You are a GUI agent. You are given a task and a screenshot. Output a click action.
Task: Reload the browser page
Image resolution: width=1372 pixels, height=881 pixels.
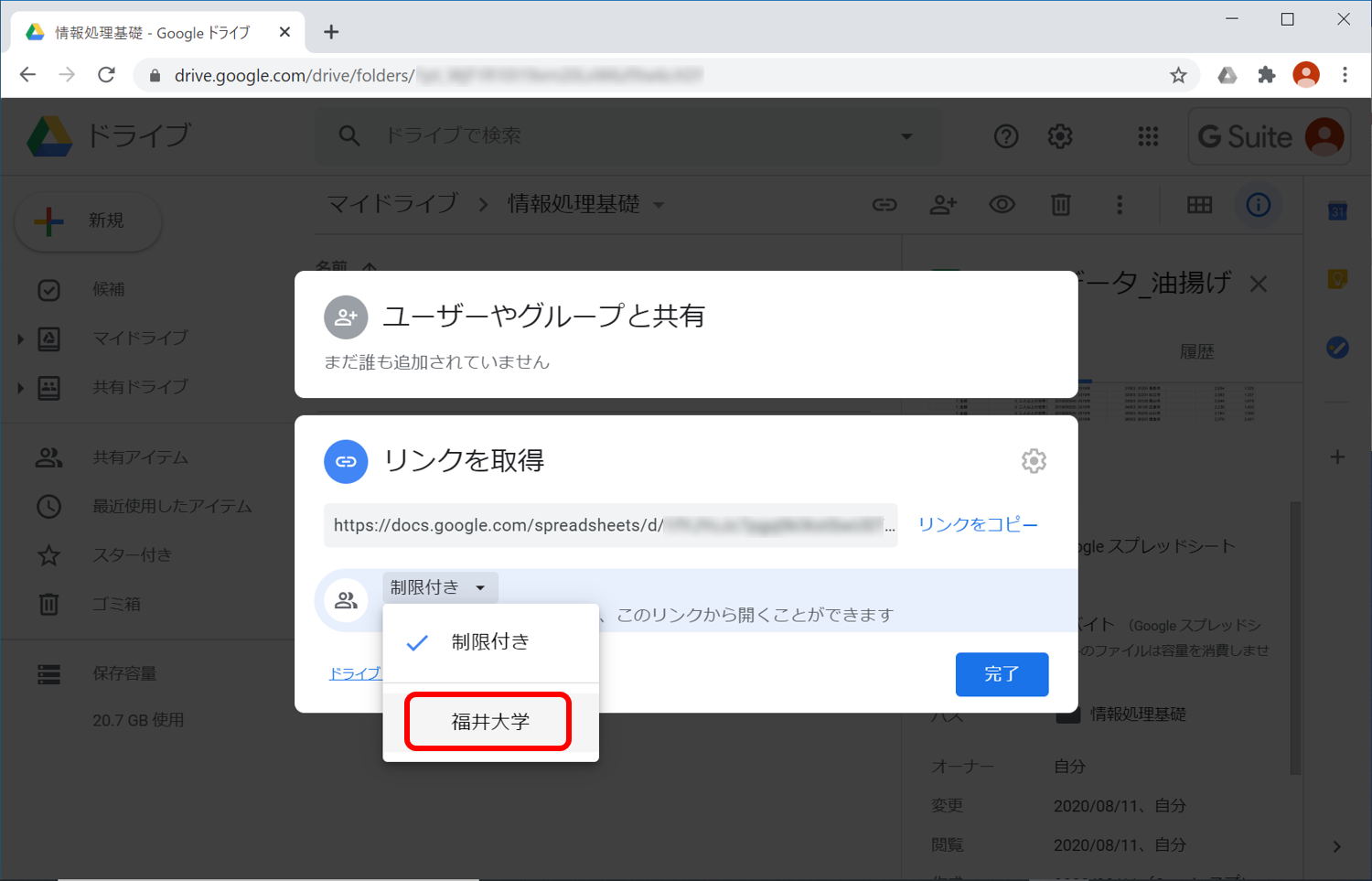point(106,75)
